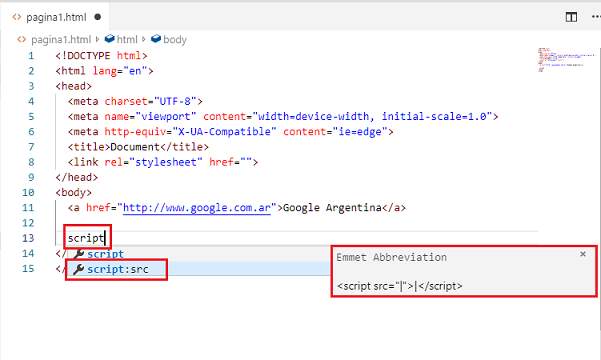Image resolution: width=601 pixels, height=360 pixels.
Task: Click line number 1 in gutter
Action: (x=31, y=56)
